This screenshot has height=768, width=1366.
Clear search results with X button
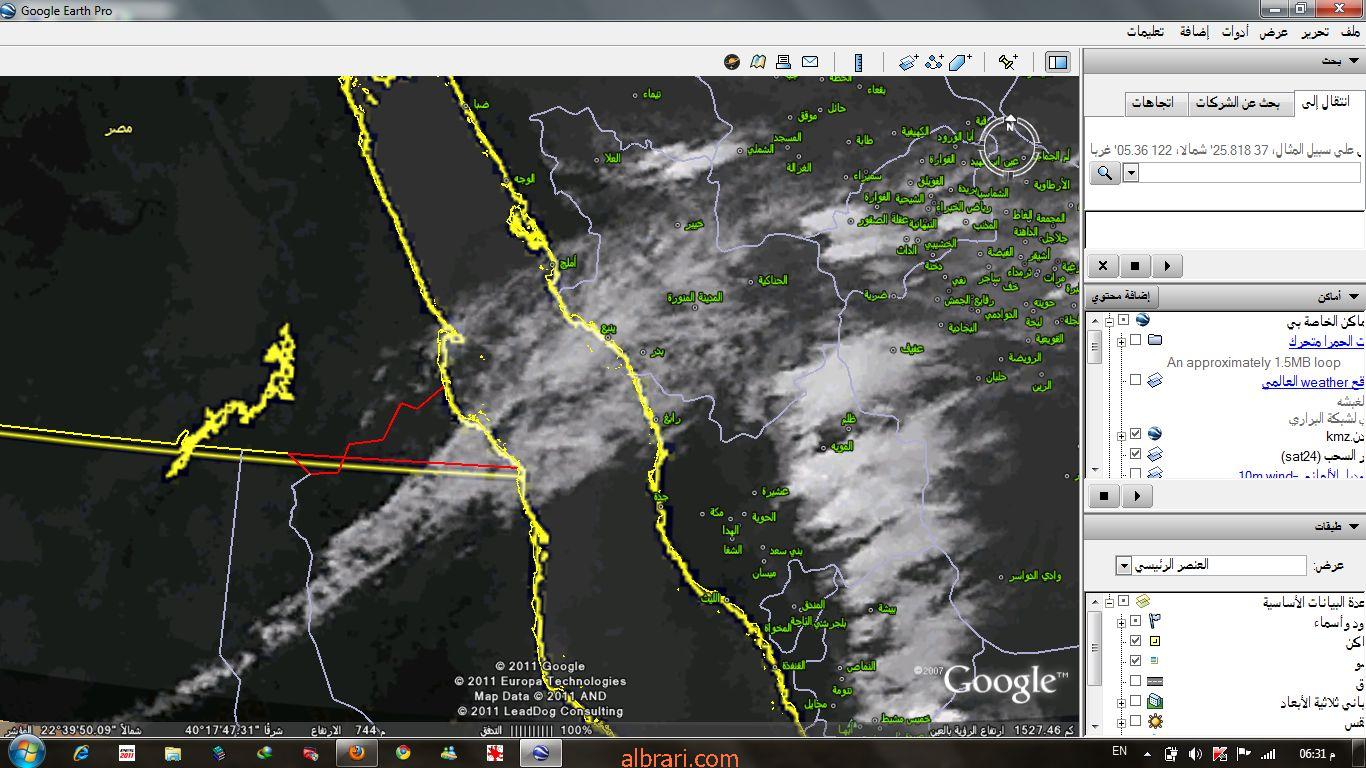tap(1103, 266)
